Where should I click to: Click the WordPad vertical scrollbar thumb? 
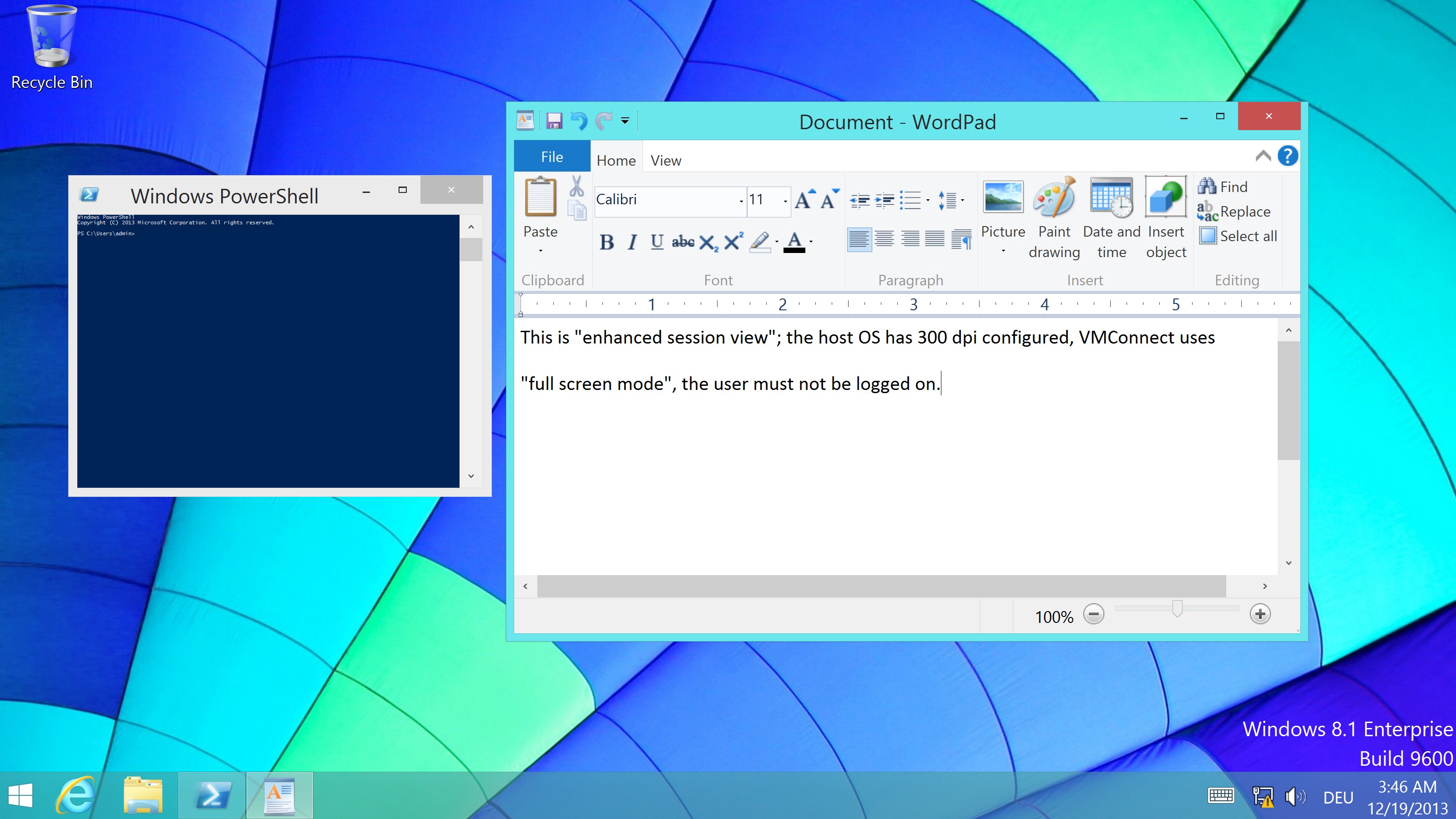(x=1288, y=400)
